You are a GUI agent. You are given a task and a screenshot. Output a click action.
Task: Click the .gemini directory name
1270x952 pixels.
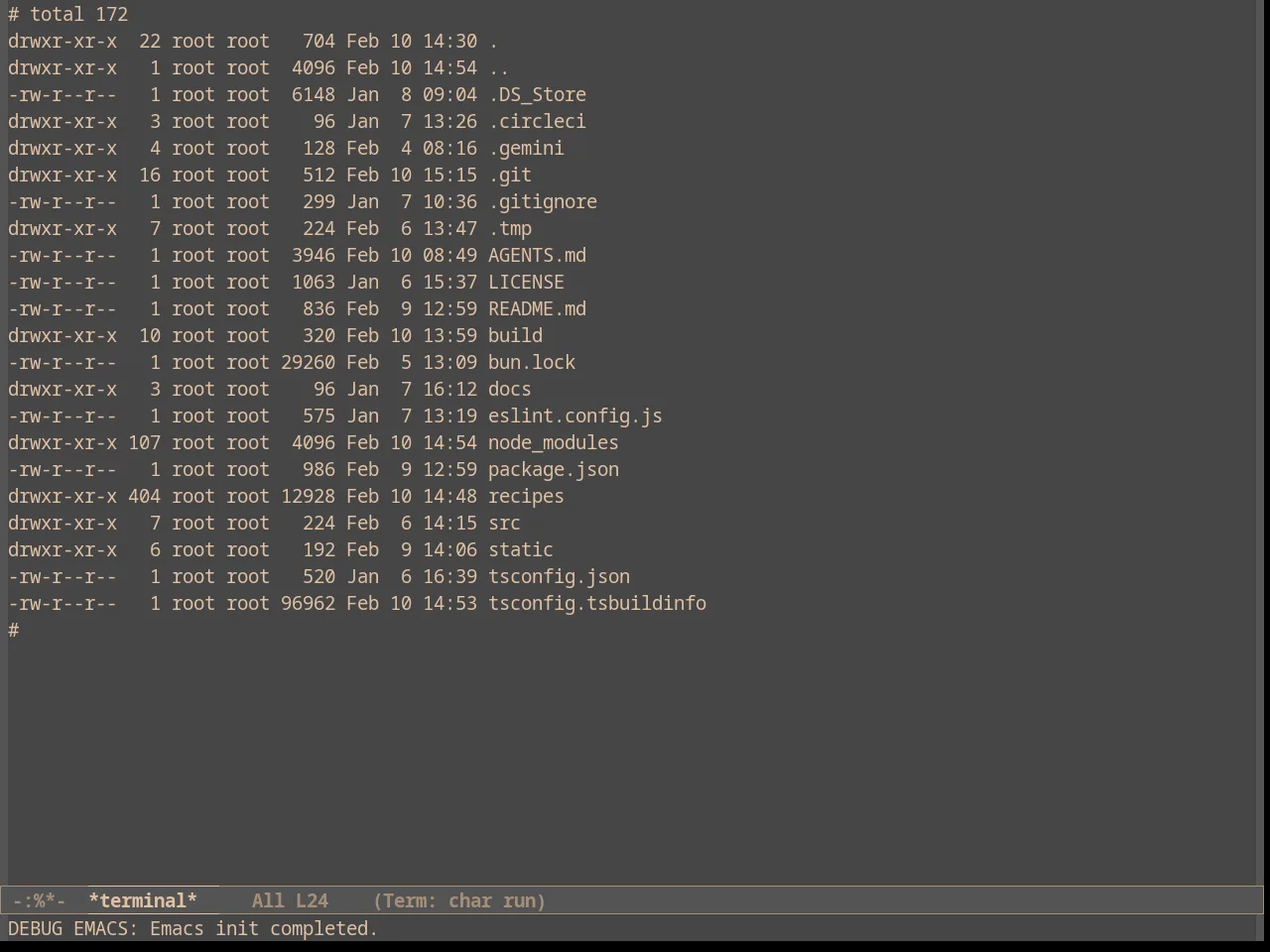point(526,148)
